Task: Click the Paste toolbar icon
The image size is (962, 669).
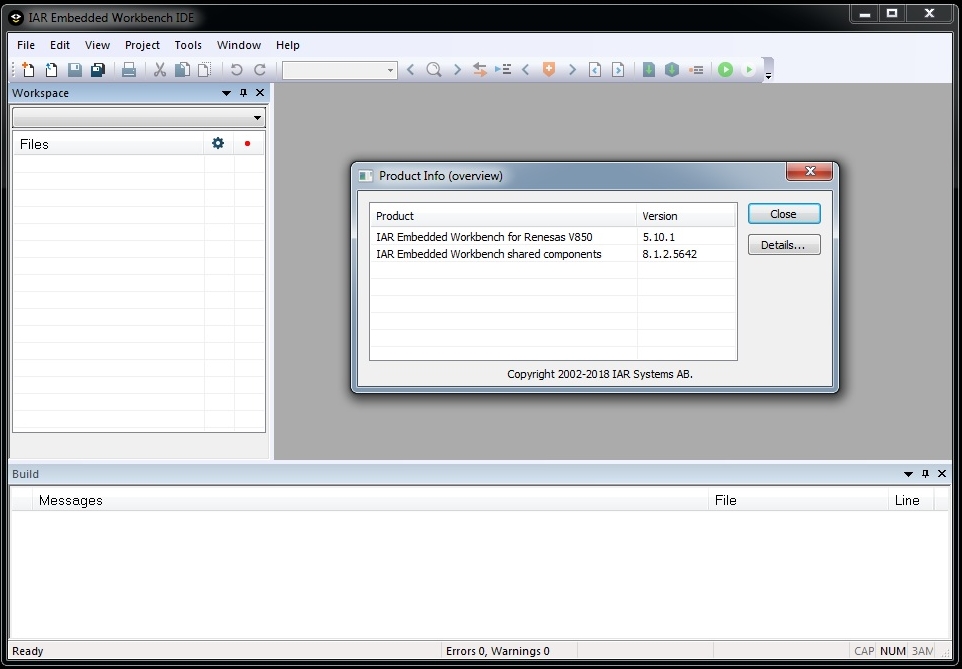Action: tap(205, 70)
